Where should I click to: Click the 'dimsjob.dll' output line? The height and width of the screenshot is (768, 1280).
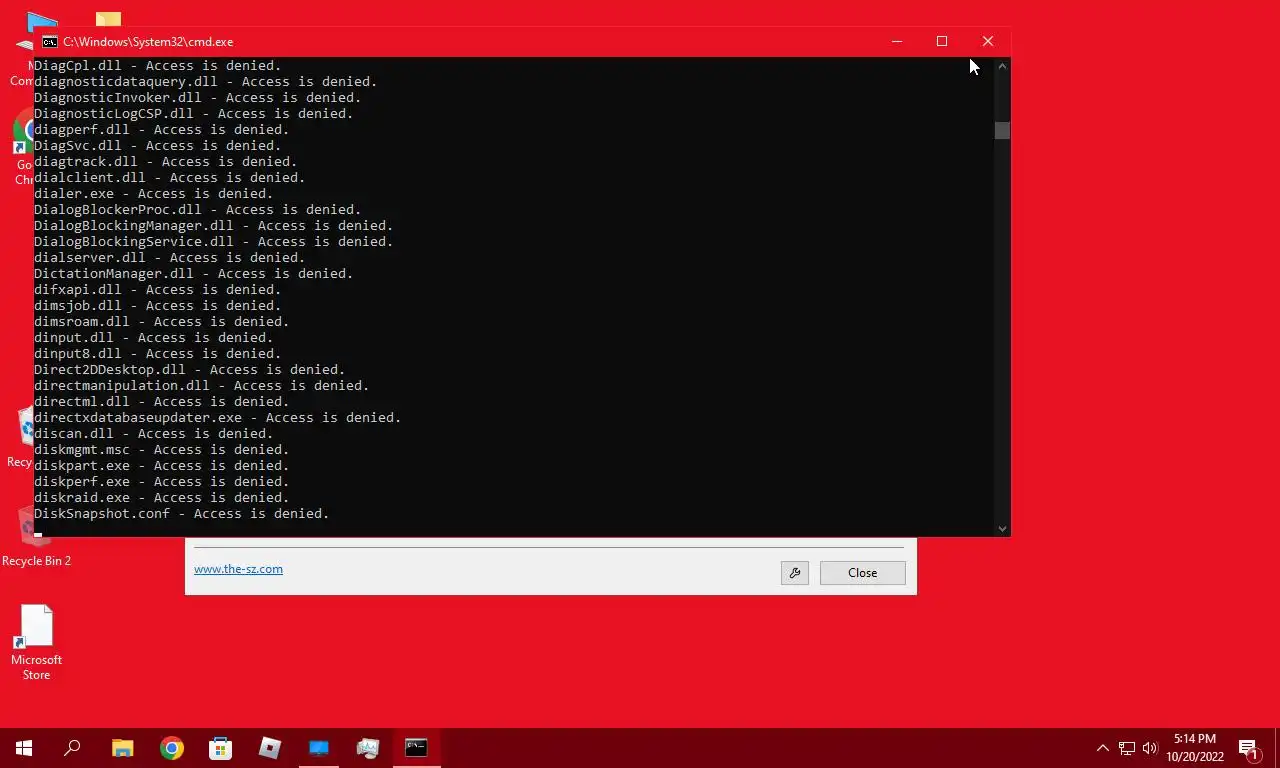[x=158, y=306]
